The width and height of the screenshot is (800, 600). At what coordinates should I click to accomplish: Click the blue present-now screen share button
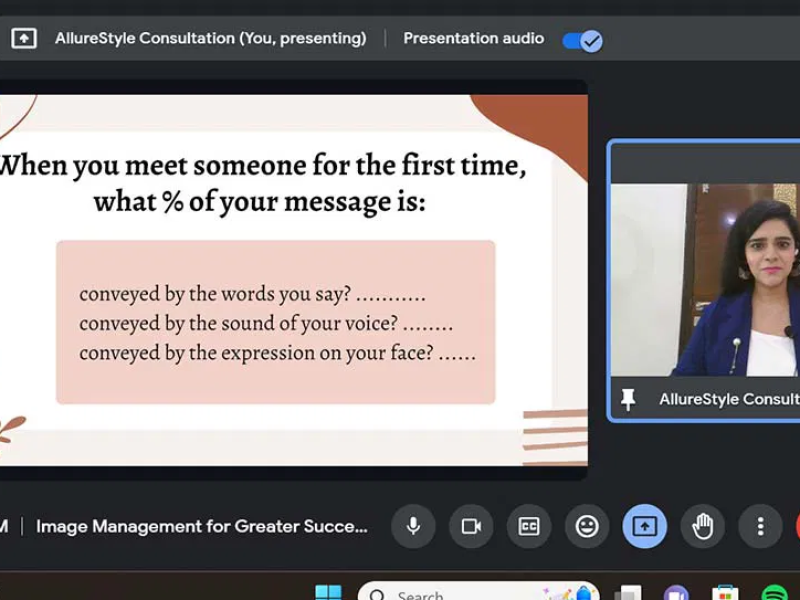[x=644, y=526]
